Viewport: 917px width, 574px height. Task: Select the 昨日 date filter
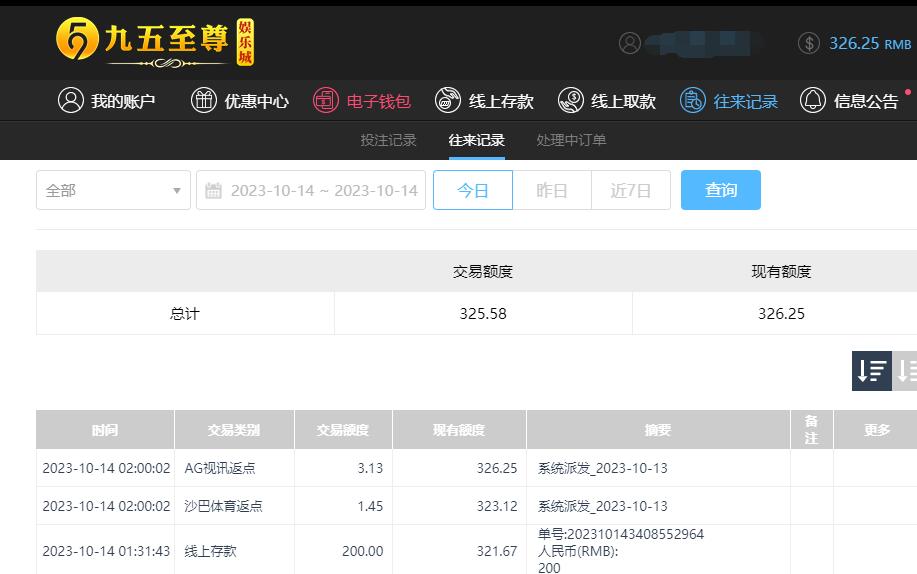tap(552, 190)
